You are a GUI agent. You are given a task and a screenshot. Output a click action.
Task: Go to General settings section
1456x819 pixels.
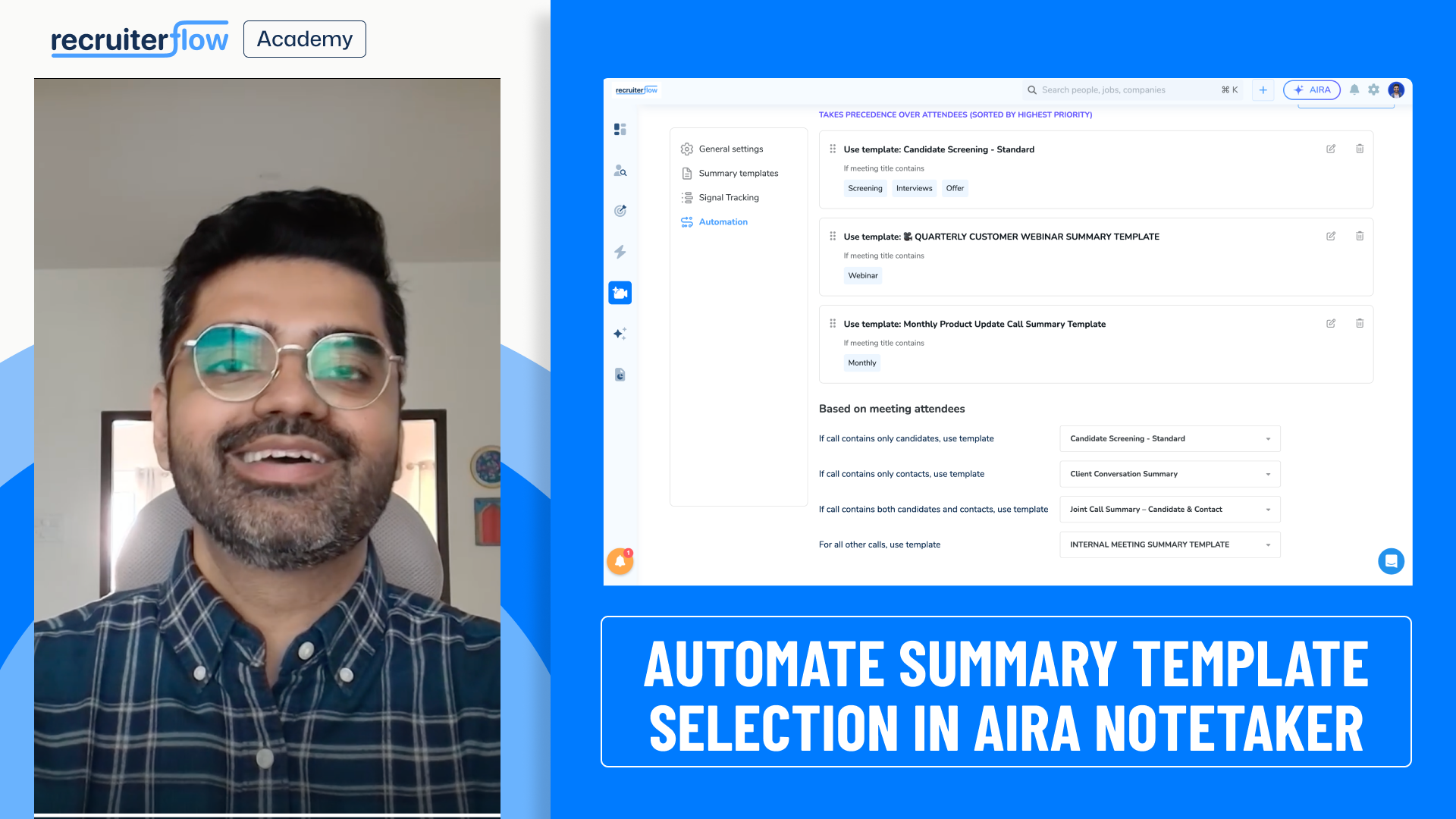pyautogui.click(x=730, y=149)
